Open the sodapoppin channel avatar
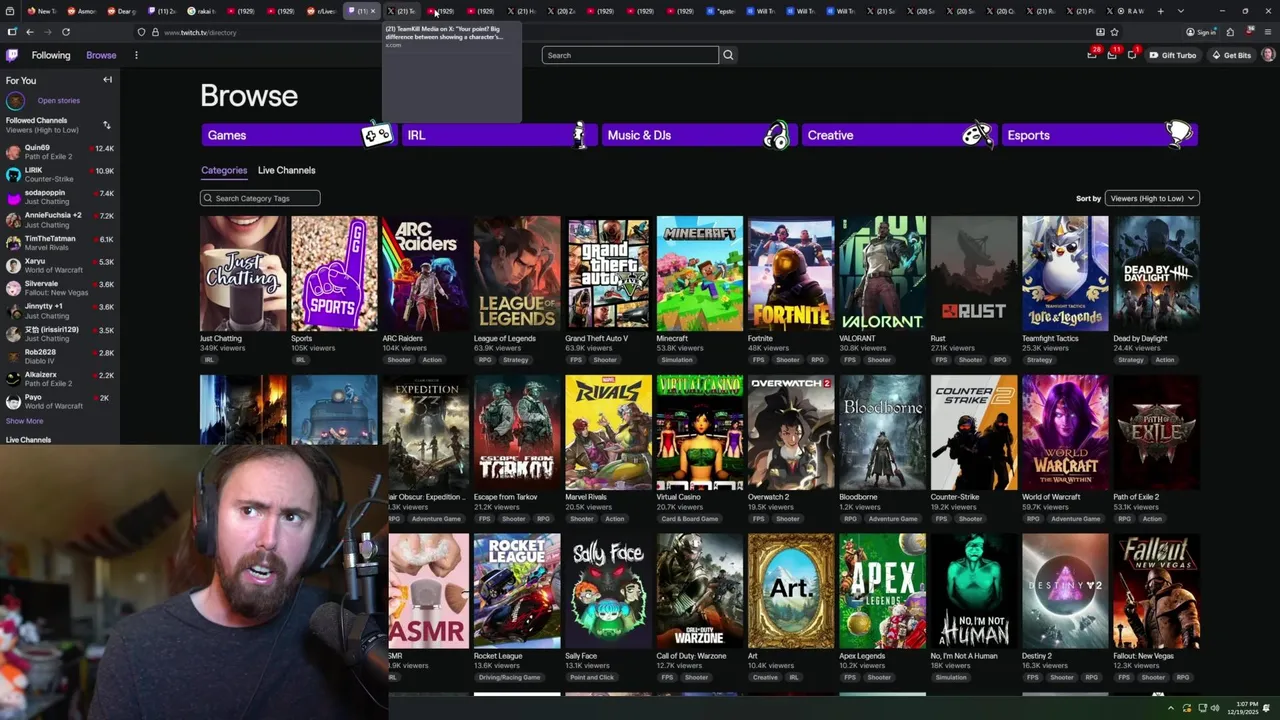 coord(13,197)
